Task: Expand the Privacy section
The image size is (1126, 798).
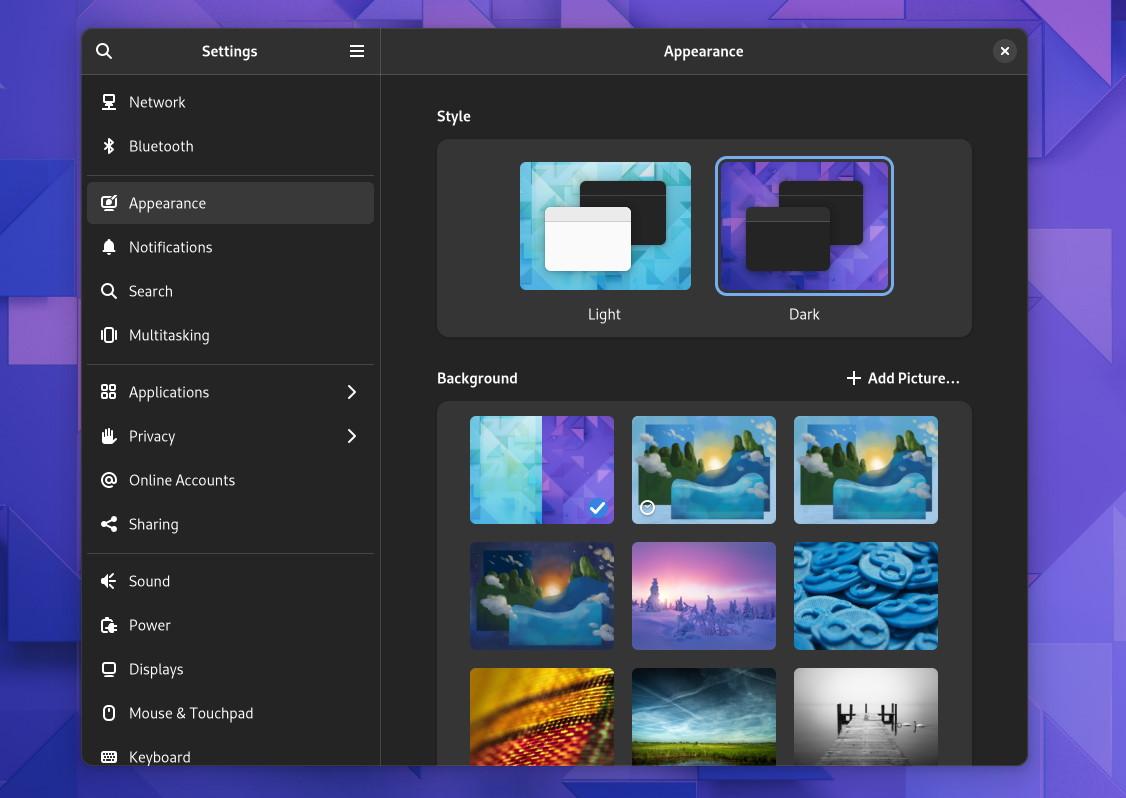Action: click(230, 436)
